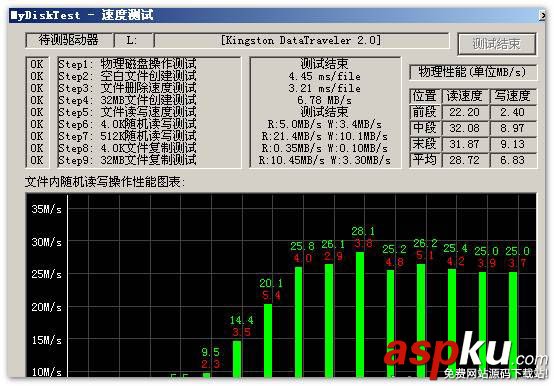Click the red 2.3 value on chart
The width and height of the screenshot is (554, 386).
tap(211, 364)
